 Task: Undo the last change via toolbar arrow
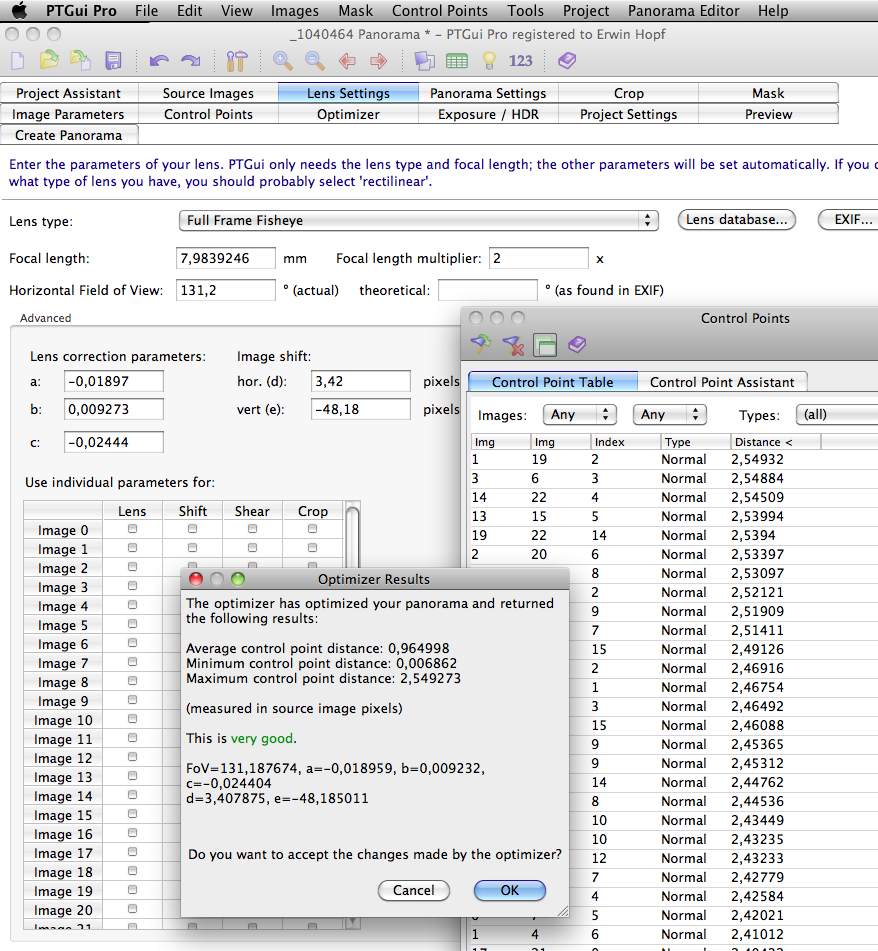[159, 61]
